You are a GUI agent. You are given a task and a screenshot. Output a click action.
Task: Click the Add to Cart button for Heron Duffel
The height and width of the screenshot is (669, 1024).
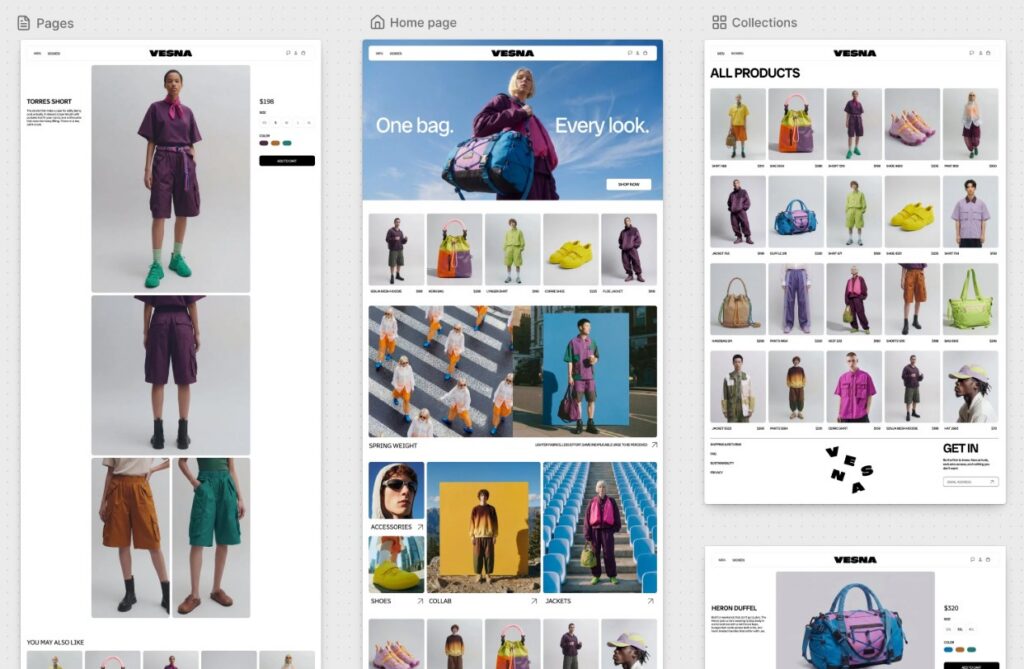point(971,666)
